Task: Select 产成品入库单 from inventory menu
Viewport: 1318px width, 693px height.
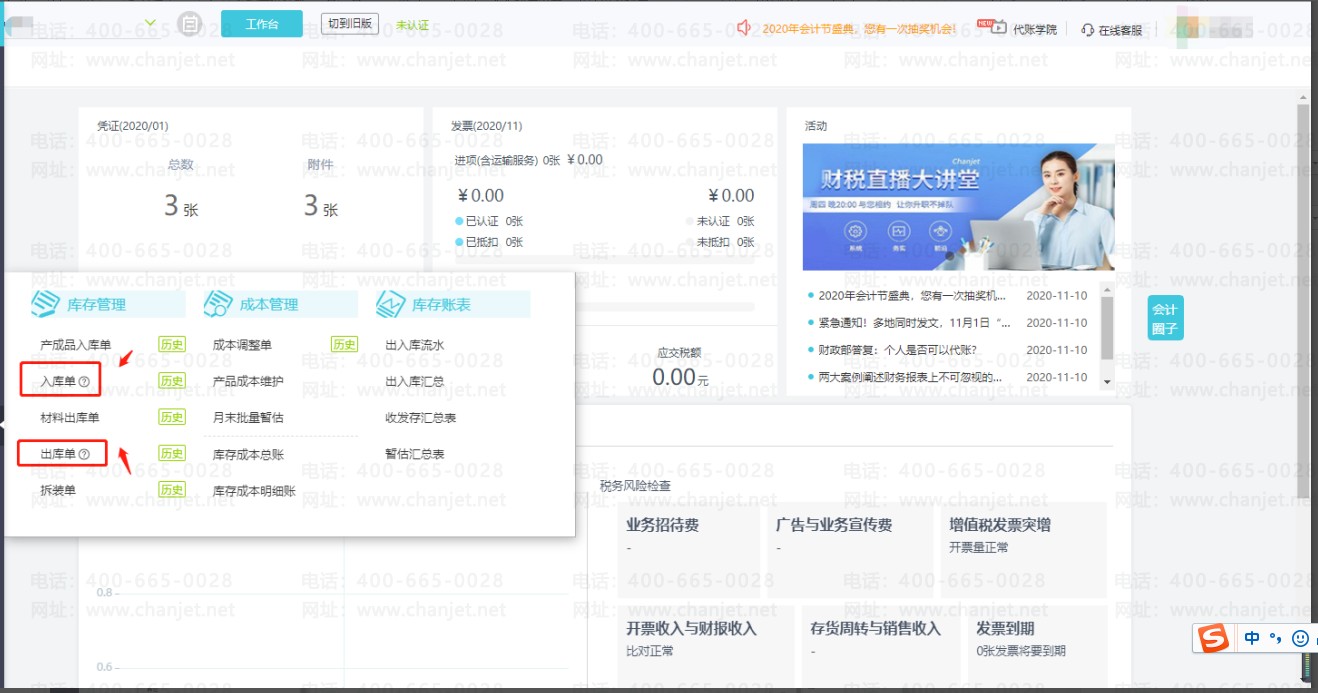Action: (76, 345)
